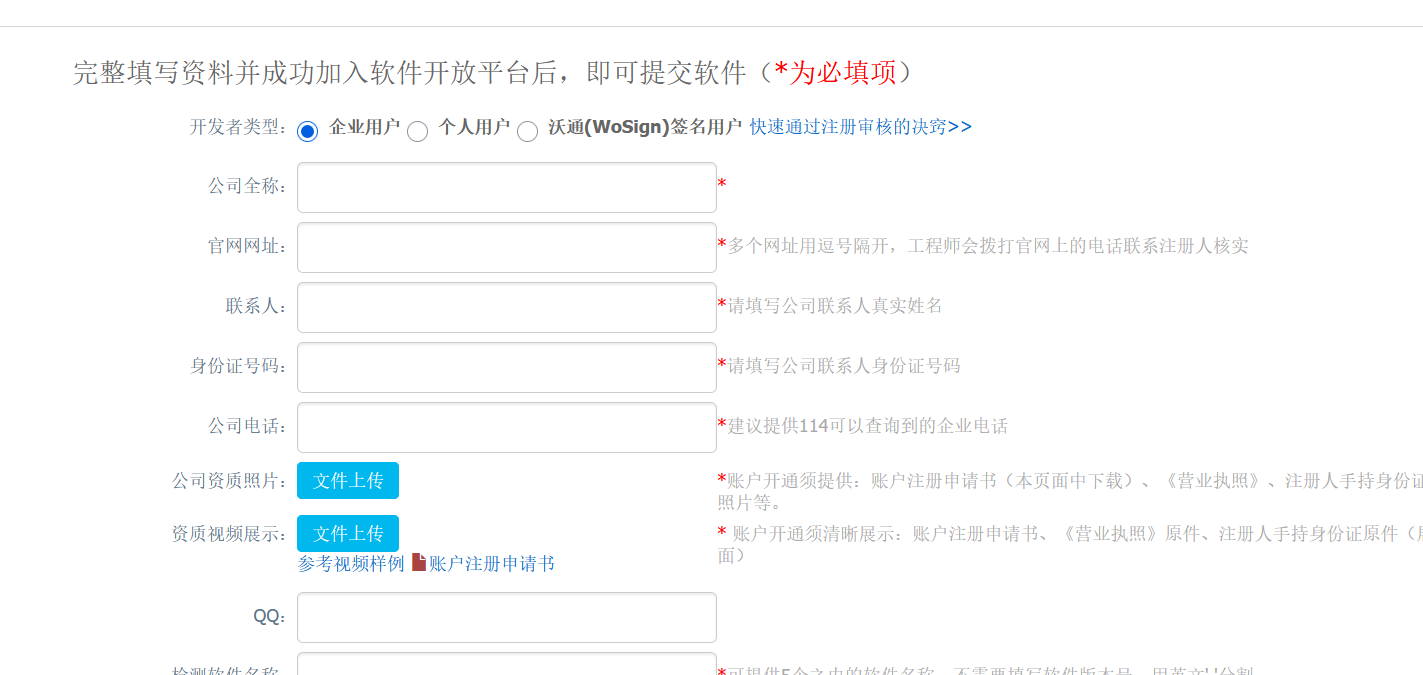Select the 企业用户 radio button
Viewport: 1423px width, 675px height.
coord(308,131)
